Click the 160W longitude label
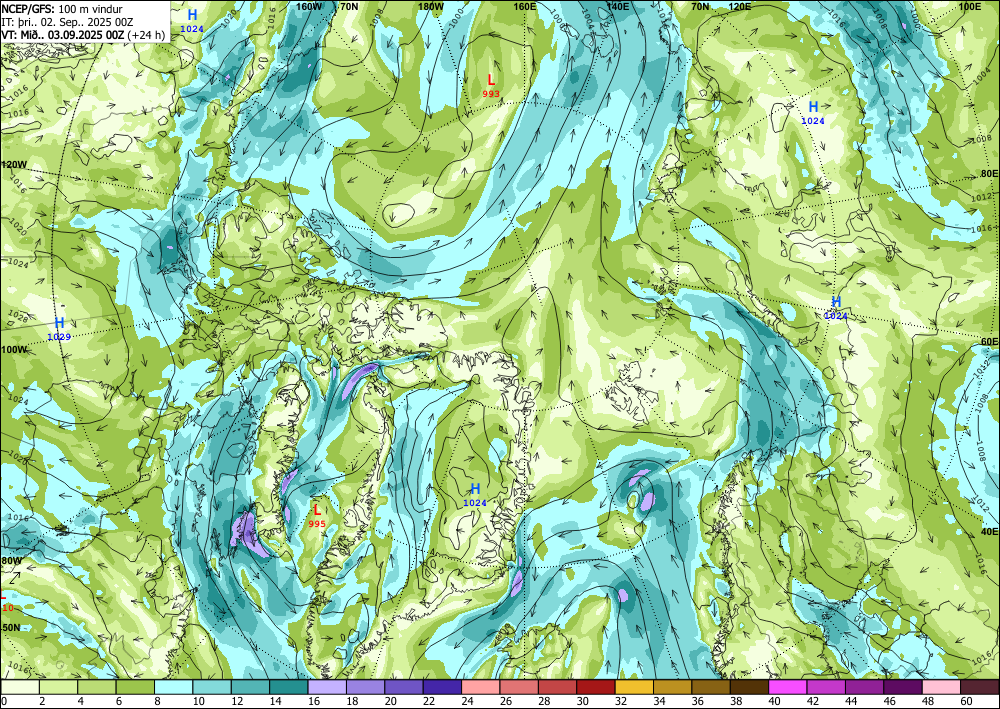 pyautogui.click(x=309, y=6)
